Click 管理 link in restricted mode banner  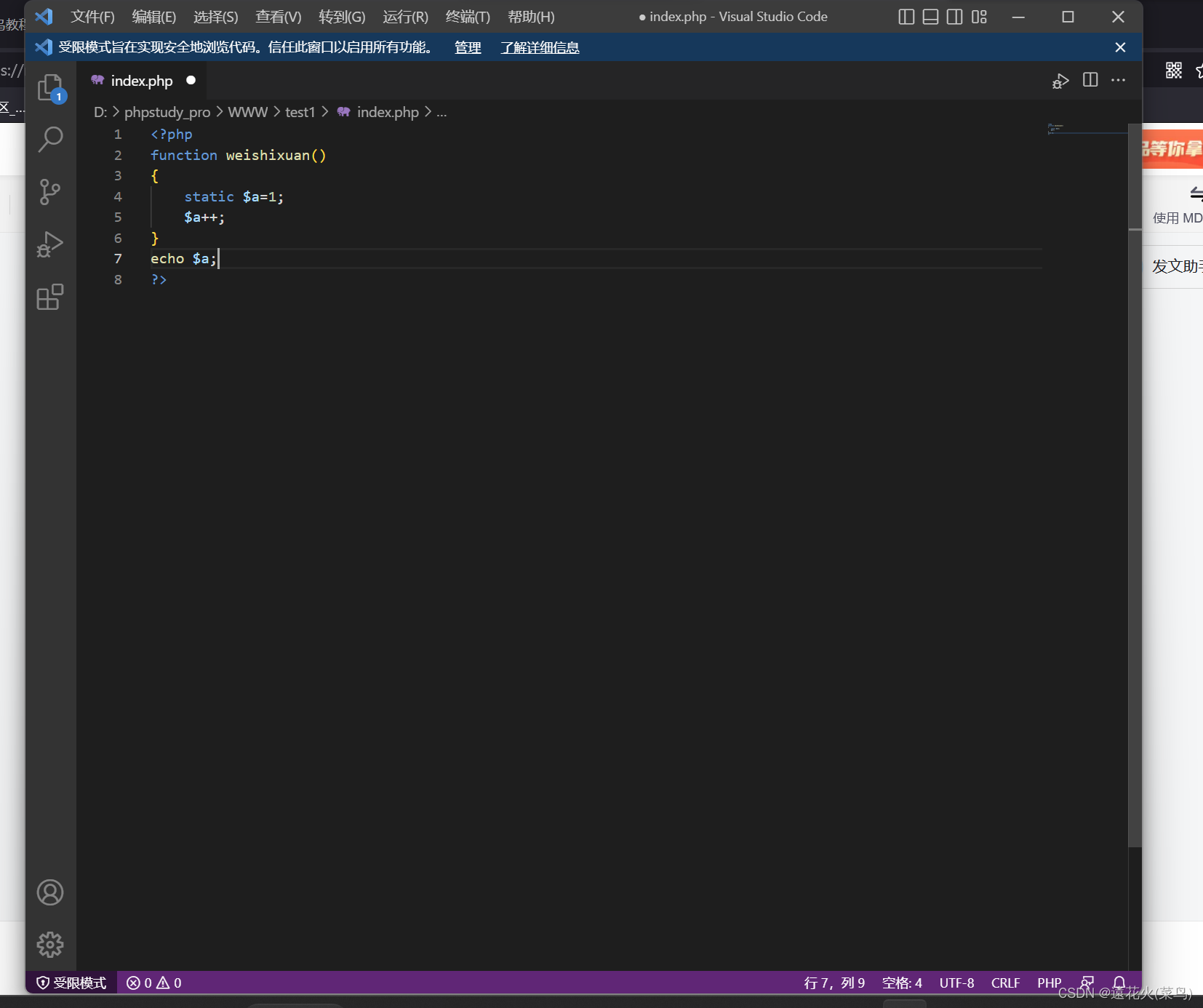(468, 47)
